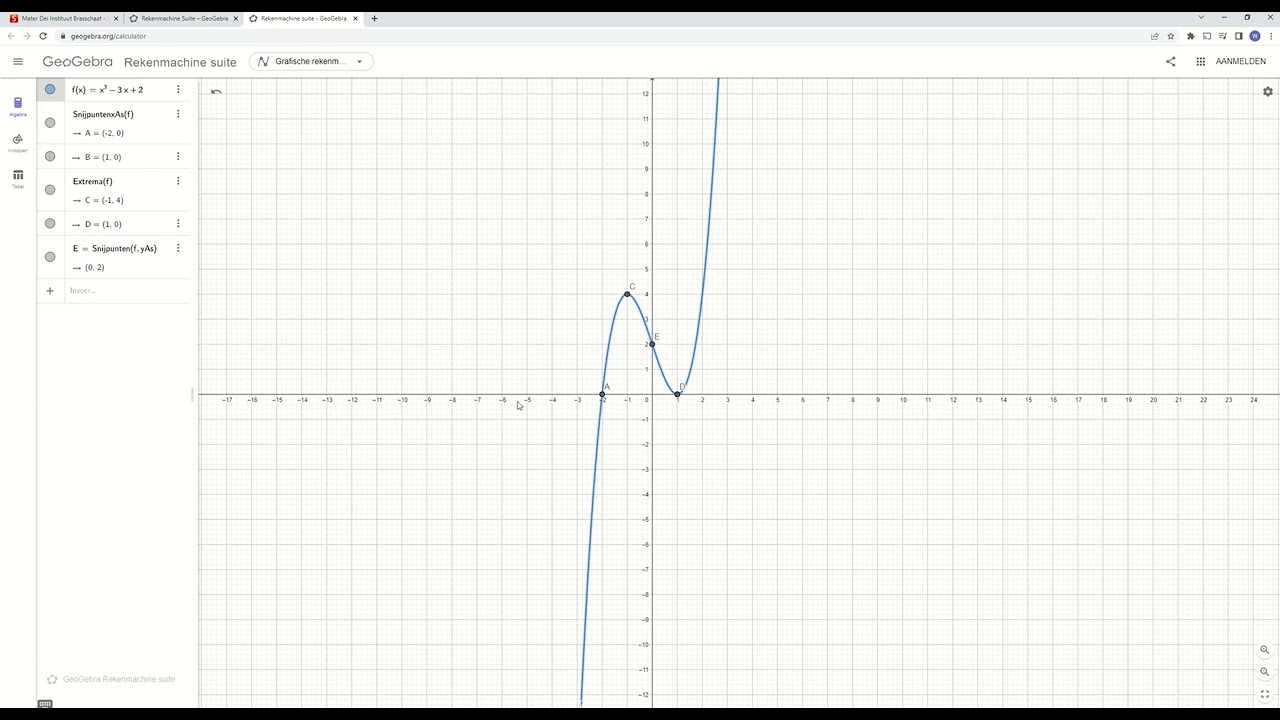Click the GeoGebra logo

[78, 61]
